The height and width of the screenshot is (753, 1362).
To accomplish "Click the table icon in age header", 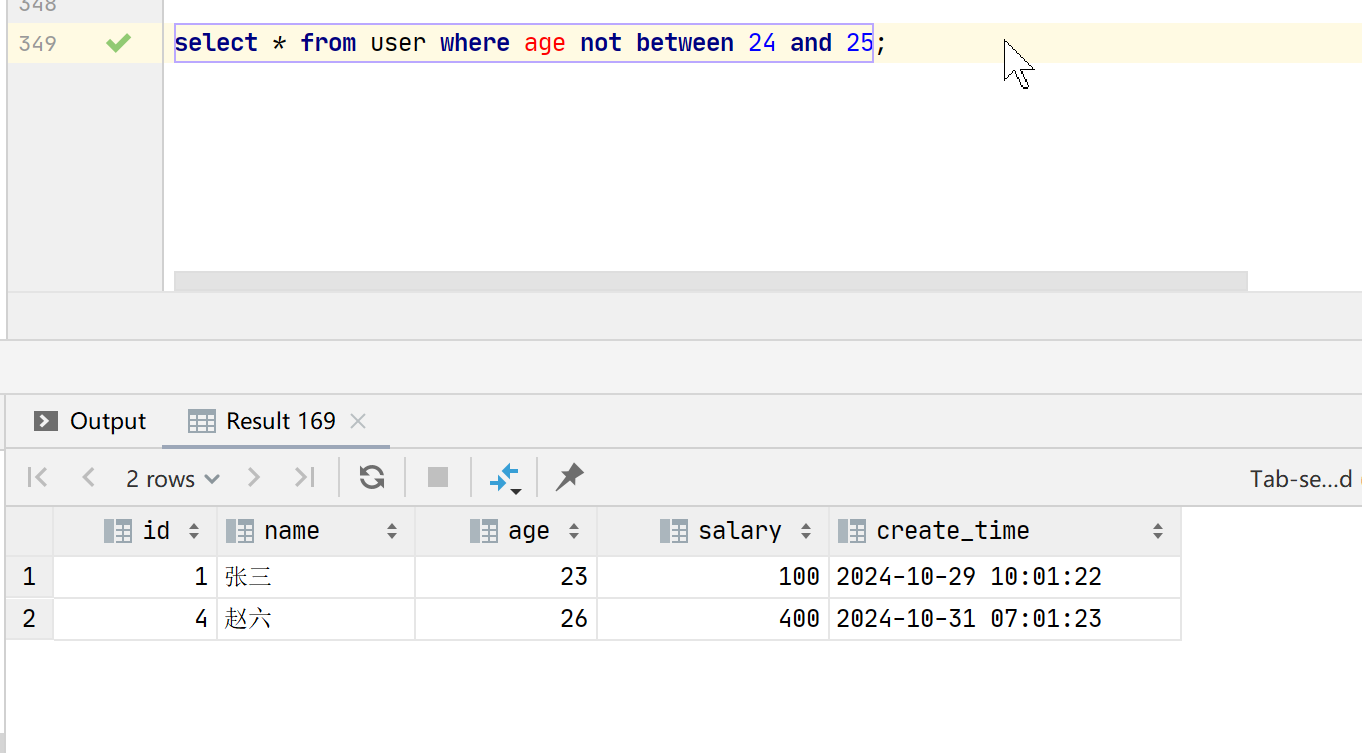I will (x=484, y=531).
